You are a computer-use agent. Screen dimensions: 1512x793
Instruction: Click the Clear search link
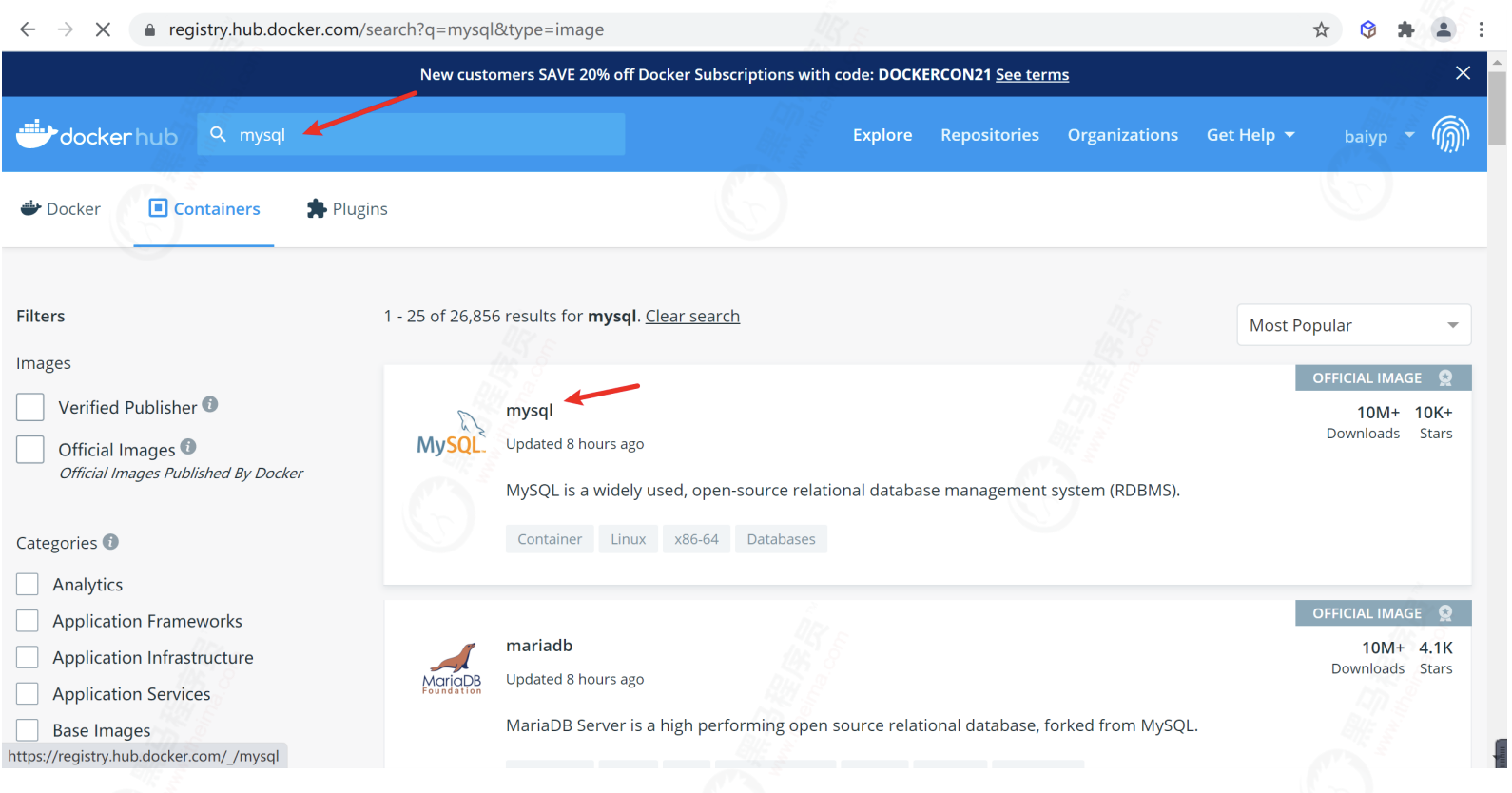coord(692,316)
